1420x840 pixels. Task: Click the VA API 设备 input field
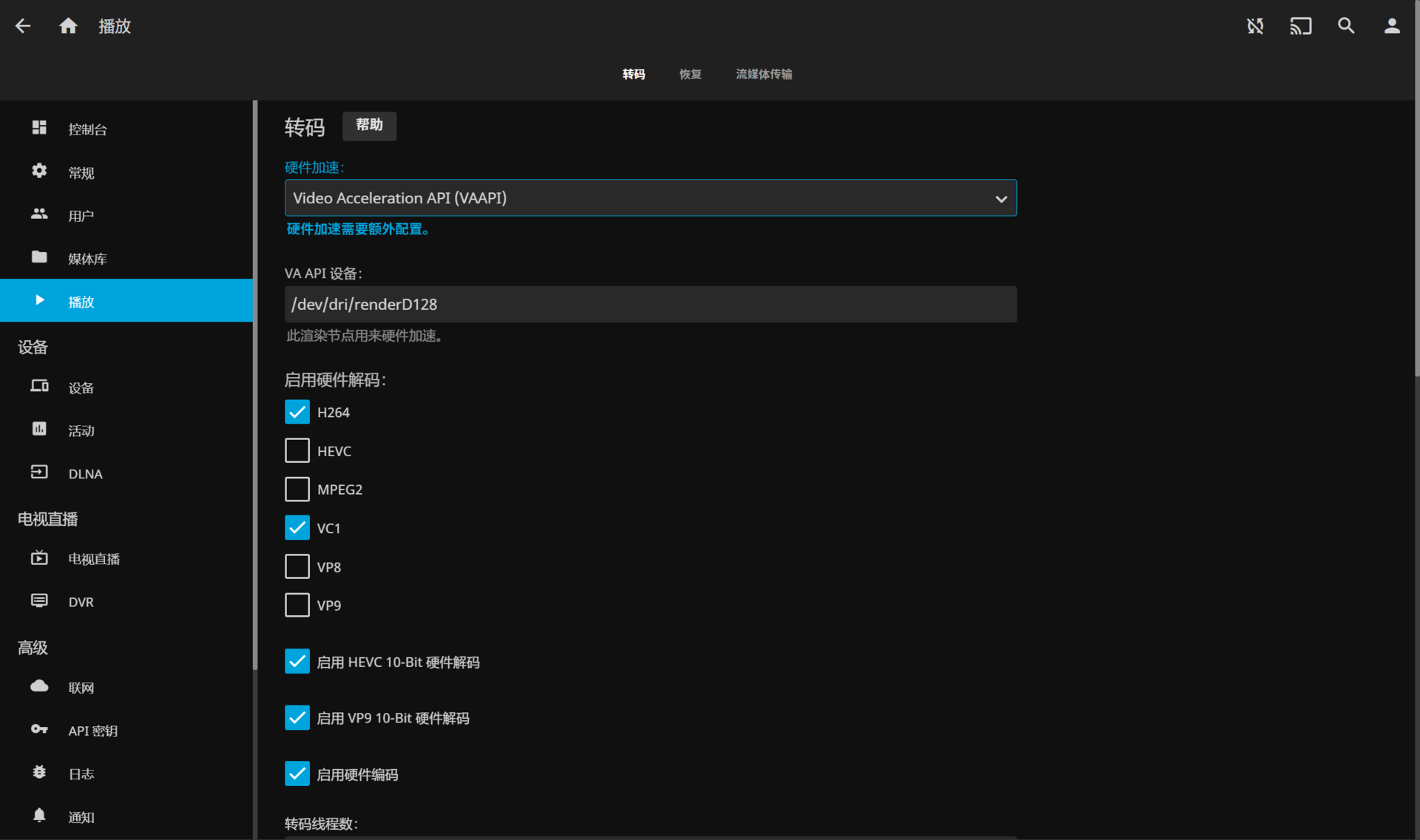pyautogui.click(x=650, y=305)
